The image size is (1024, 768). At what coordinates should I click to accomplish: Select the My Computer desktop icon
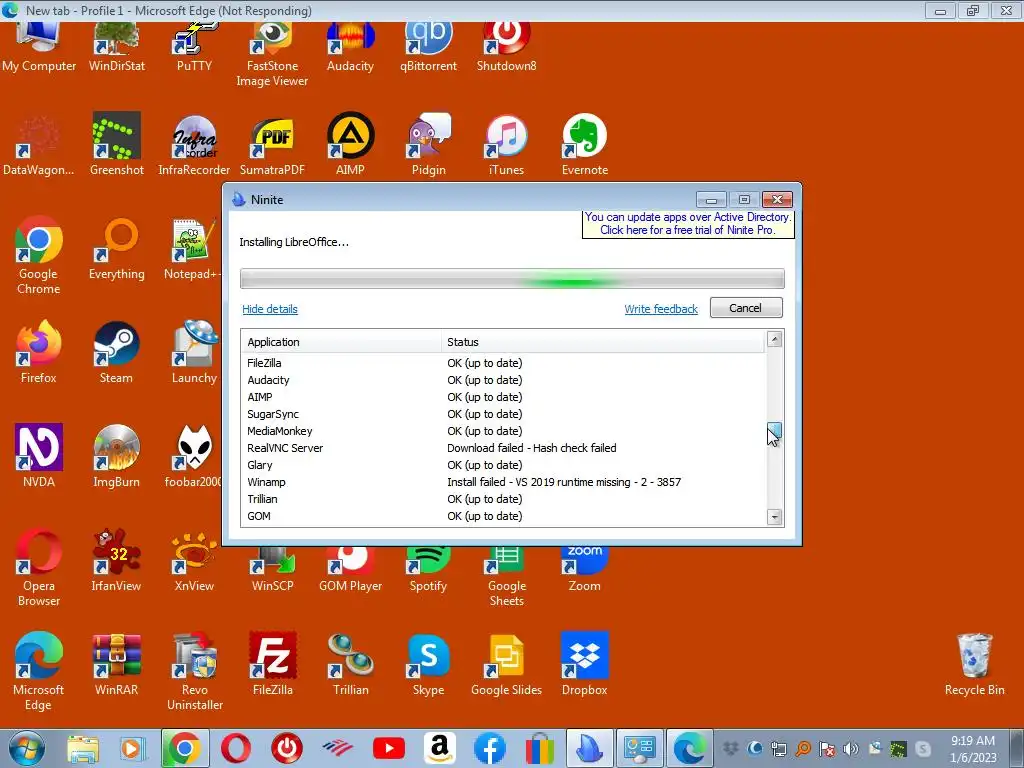click(x=39, y=47)
